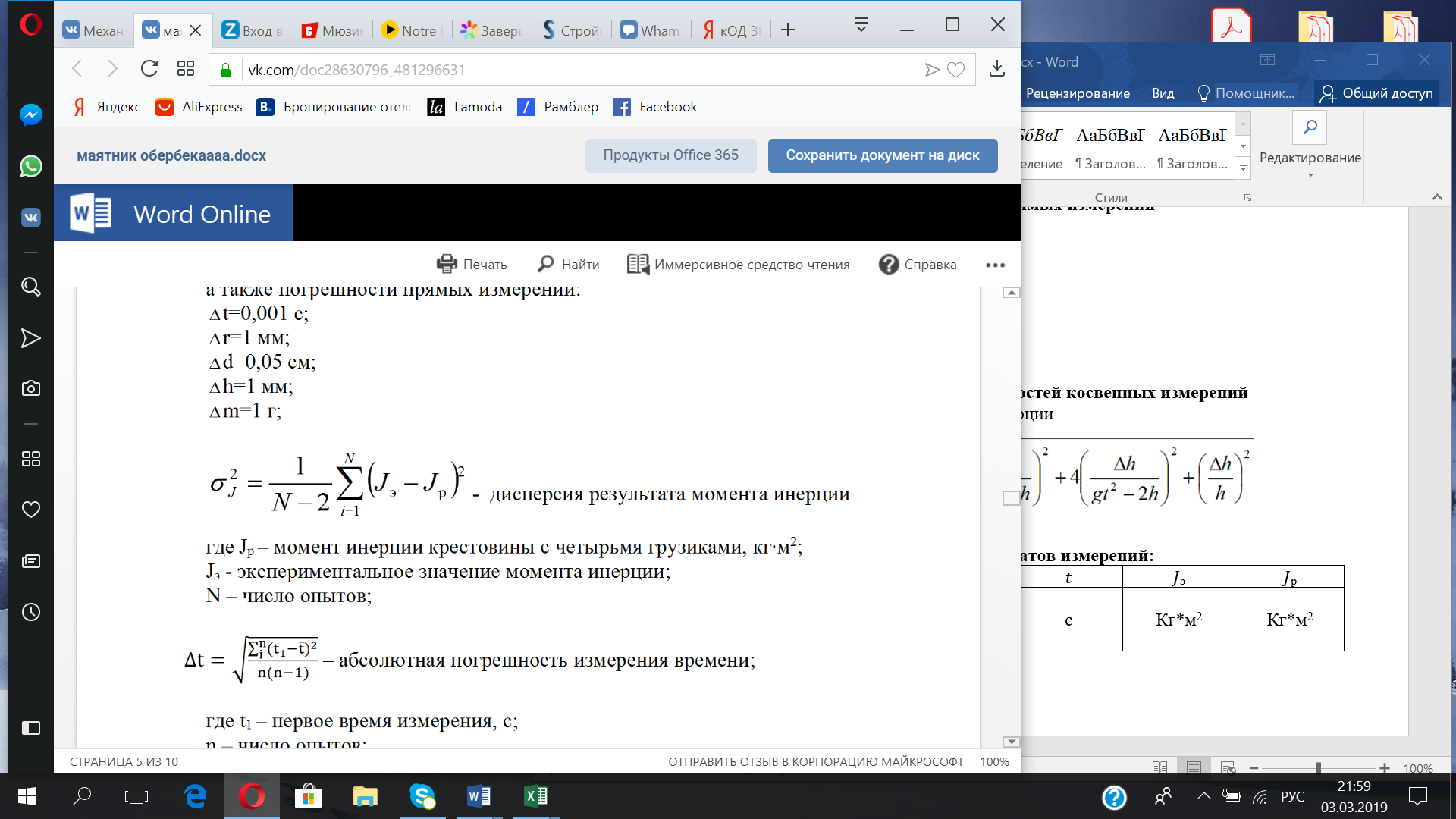Open Вид tab in Word window

pyautogui.click(x=1163, y=93)
